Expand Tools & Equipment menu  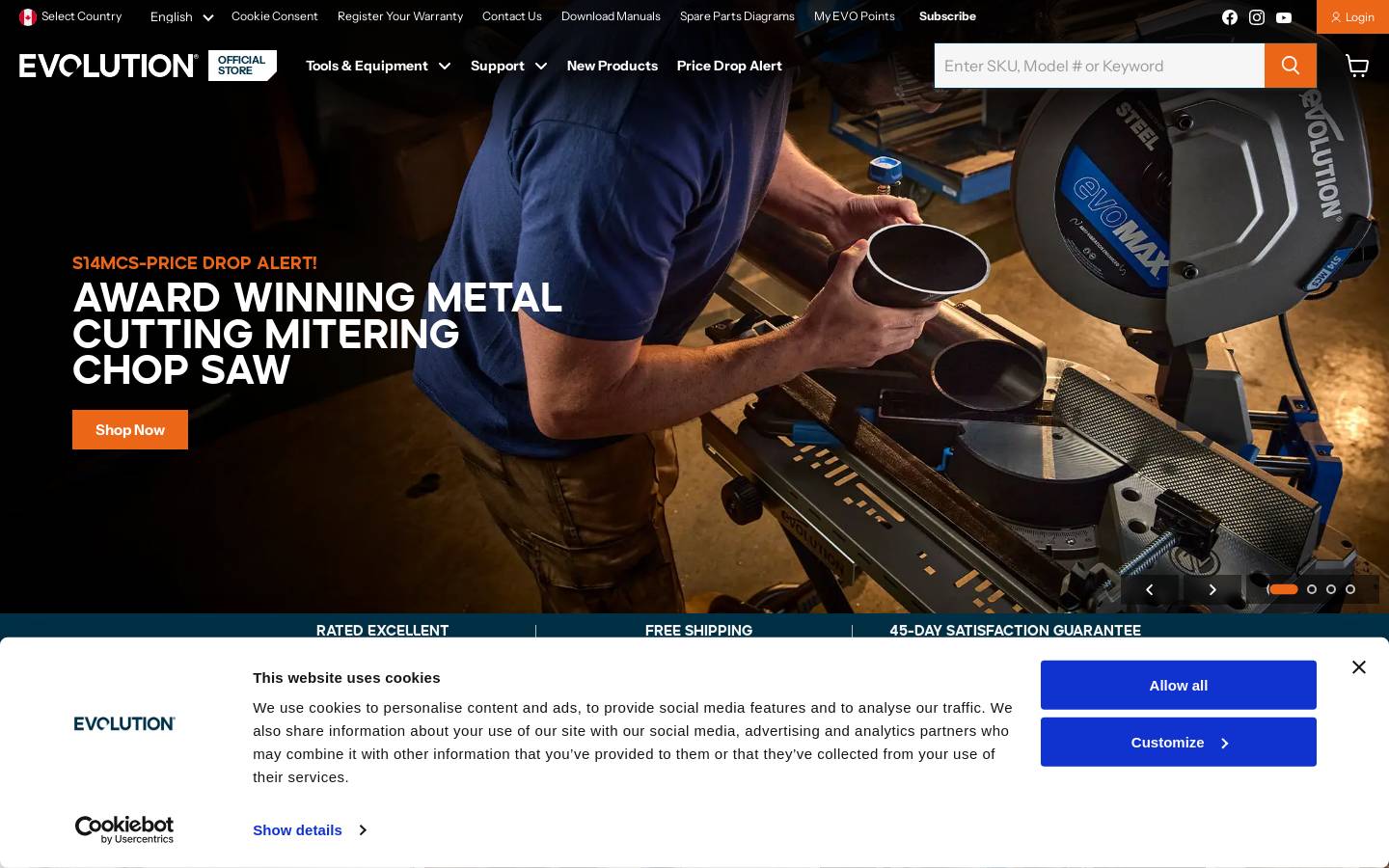pyautogui.click(x=378, y=66)
